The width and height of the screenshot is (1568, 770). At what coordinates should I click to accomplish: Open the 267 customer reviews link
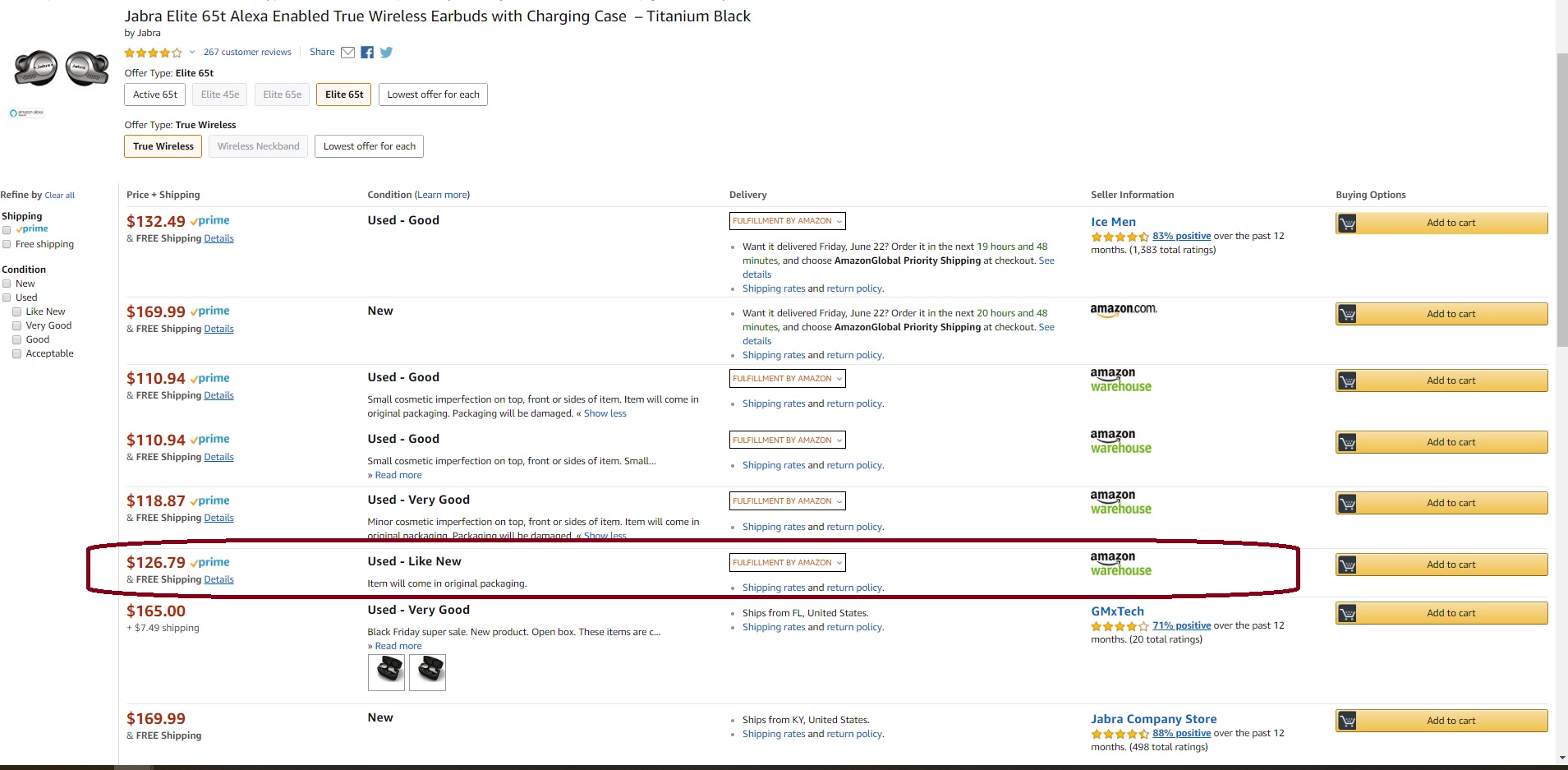click(x=247, y=53)
